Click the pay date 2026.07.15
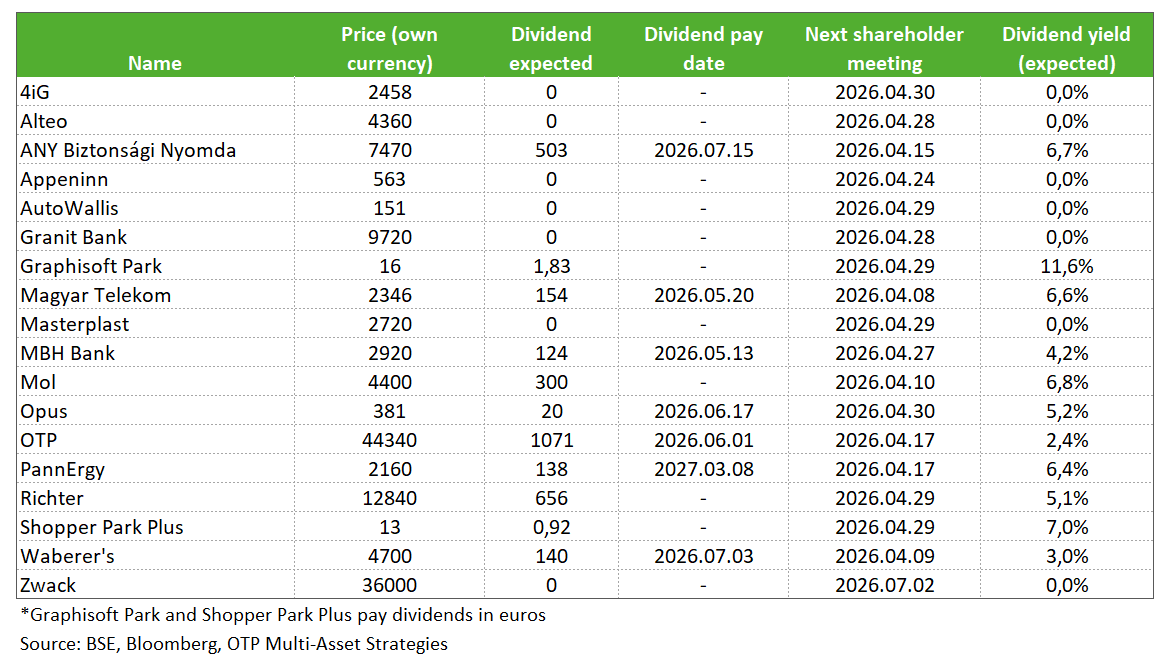Screen dimensions: 1154x657 (704, 150)
